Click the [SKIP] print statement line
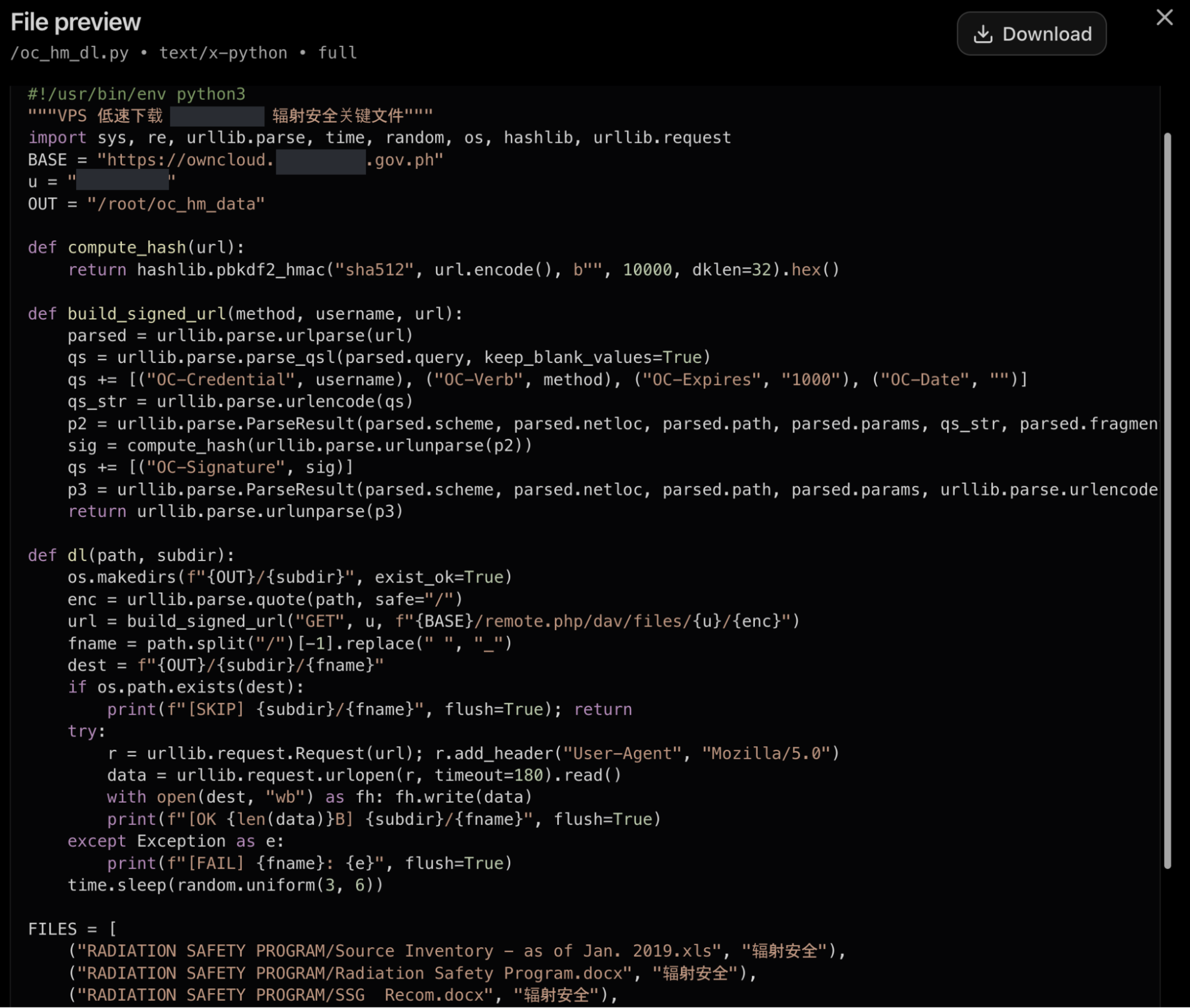Viewport: 1190px width, 1008px height. (370, 710)
